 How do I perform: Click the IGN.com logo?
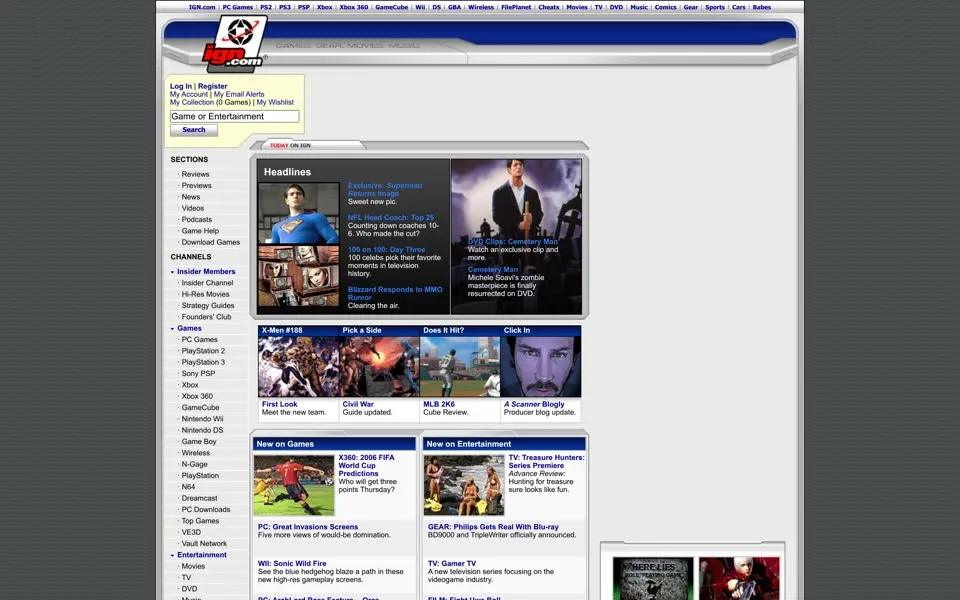tap(234, 43)
